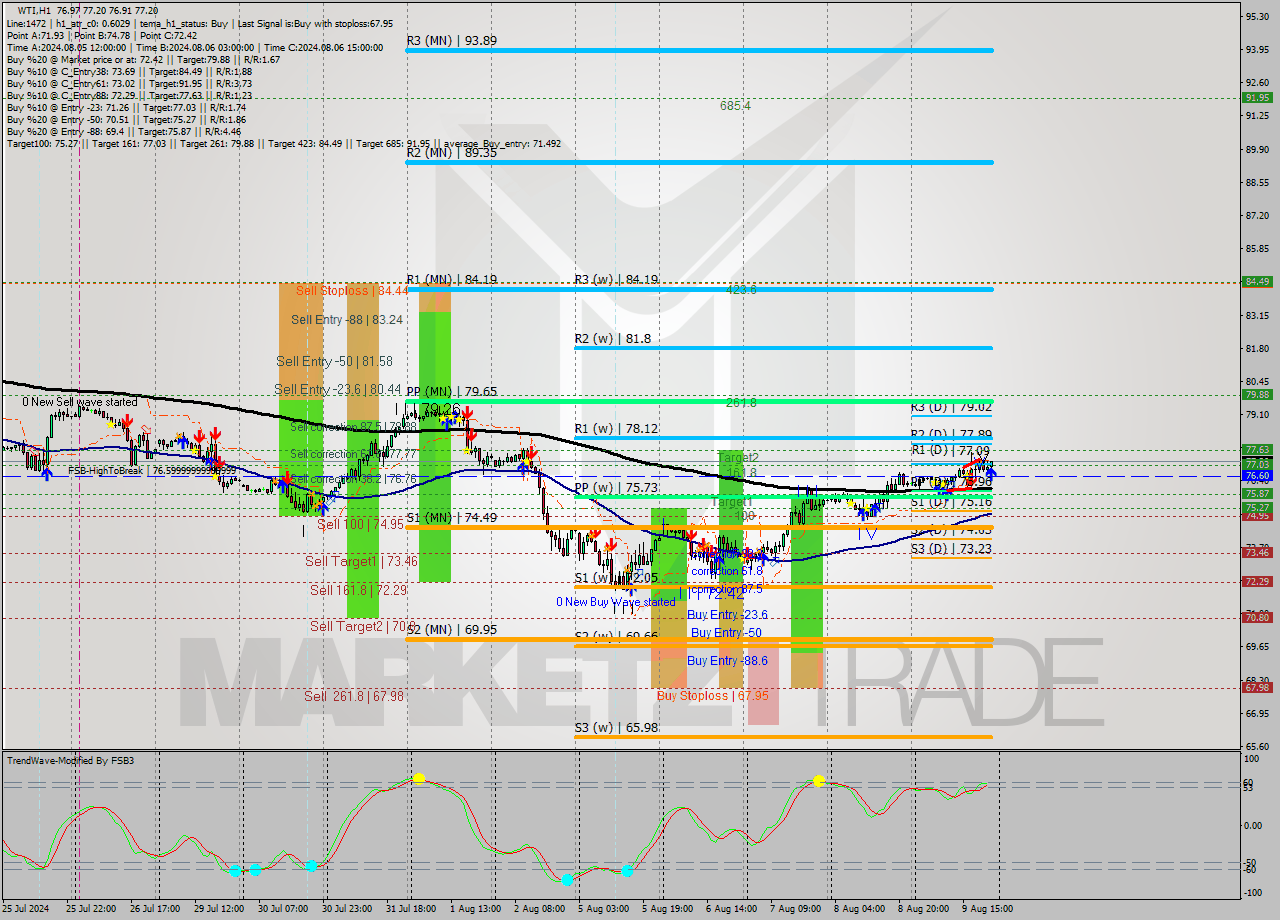Click the Buy Entry -88.6 label
This screenshot has height=920, width=1280.
tap(727, 661)
